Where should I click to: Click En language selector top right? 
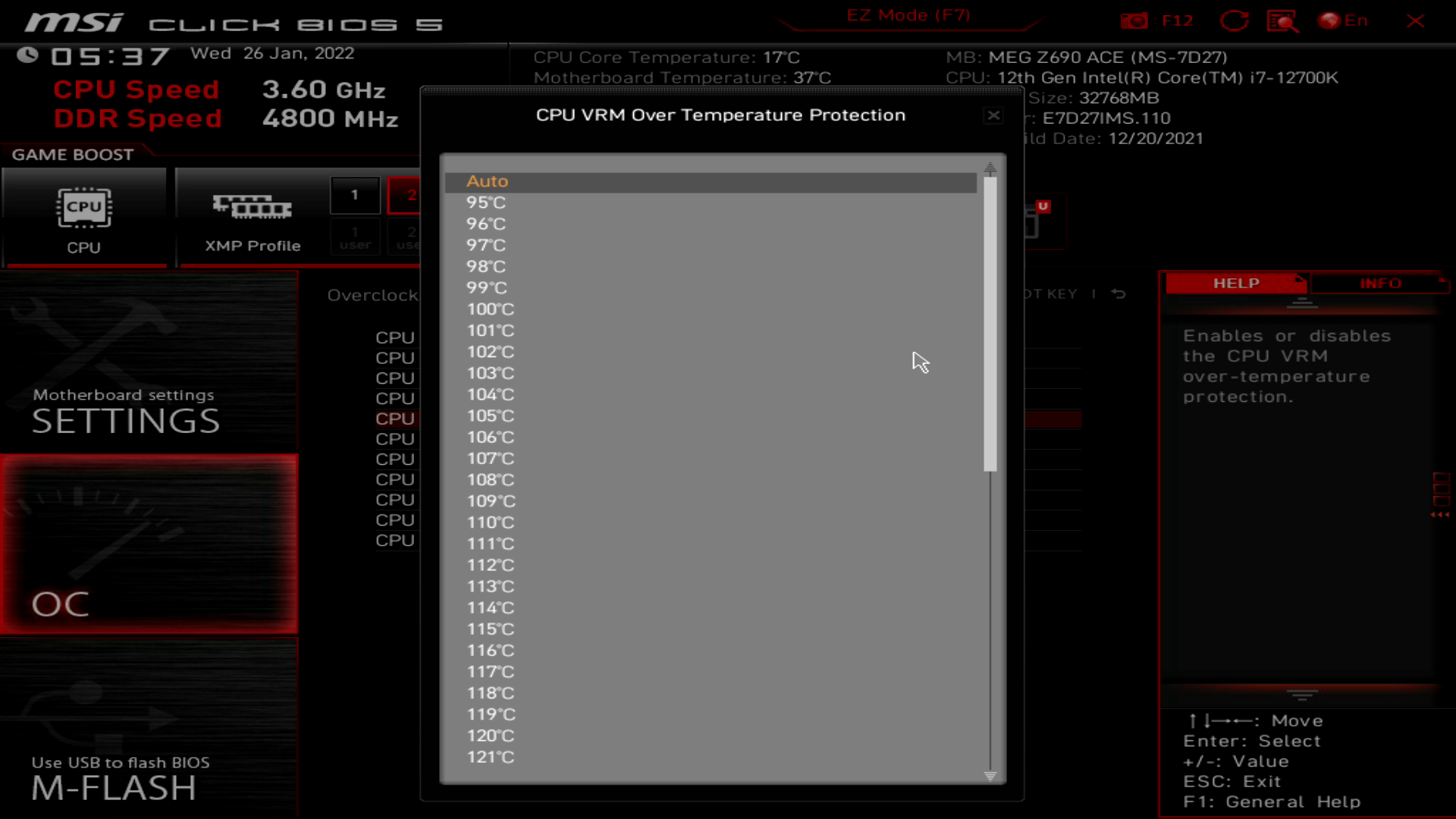click(1348, 20)
